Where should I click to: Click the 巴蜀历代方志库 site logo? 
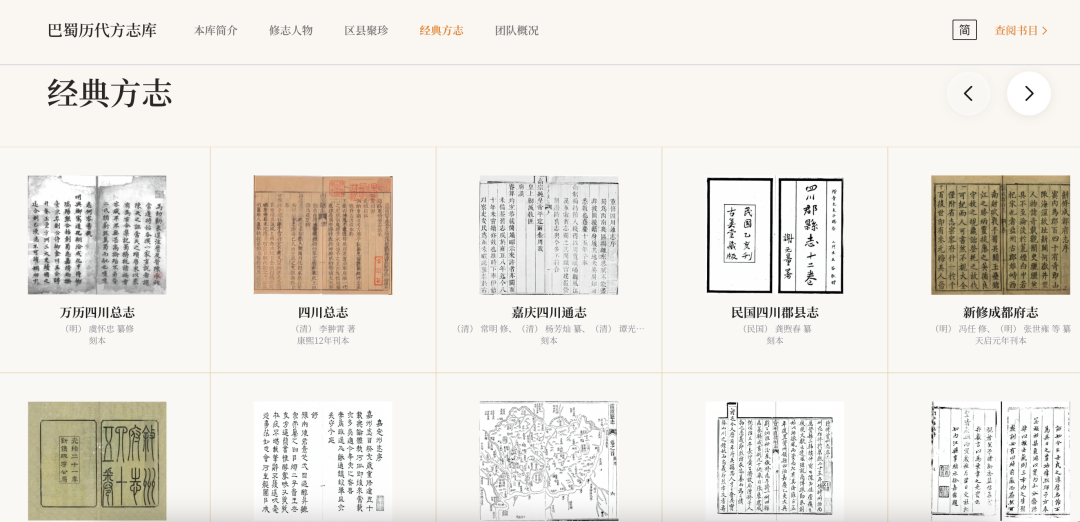pyautogui.click(x=102, y=30)
